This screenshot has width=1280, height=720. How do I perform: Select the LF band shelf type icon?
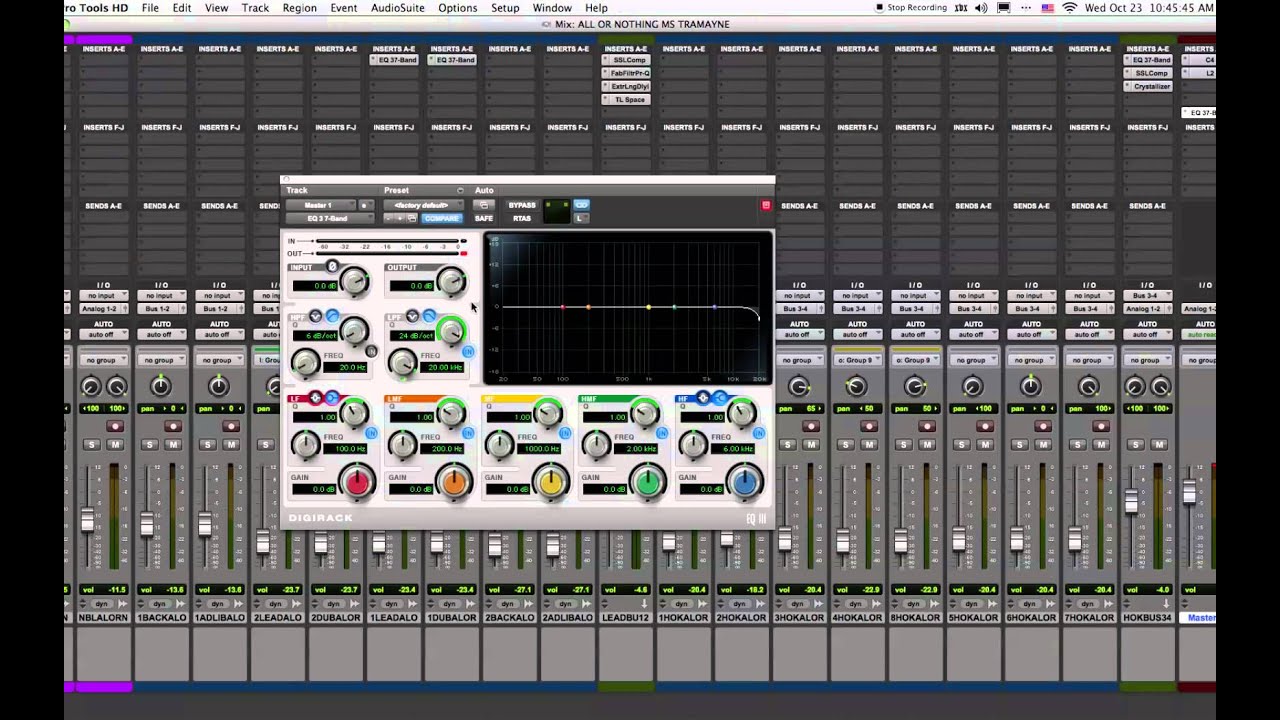332,397
